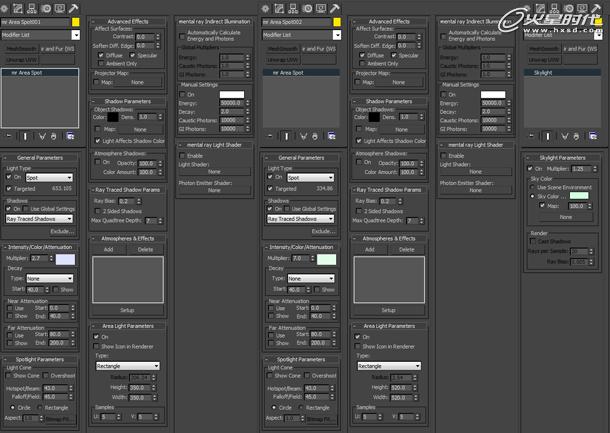Click the Skylight sky color map None button

566,217
